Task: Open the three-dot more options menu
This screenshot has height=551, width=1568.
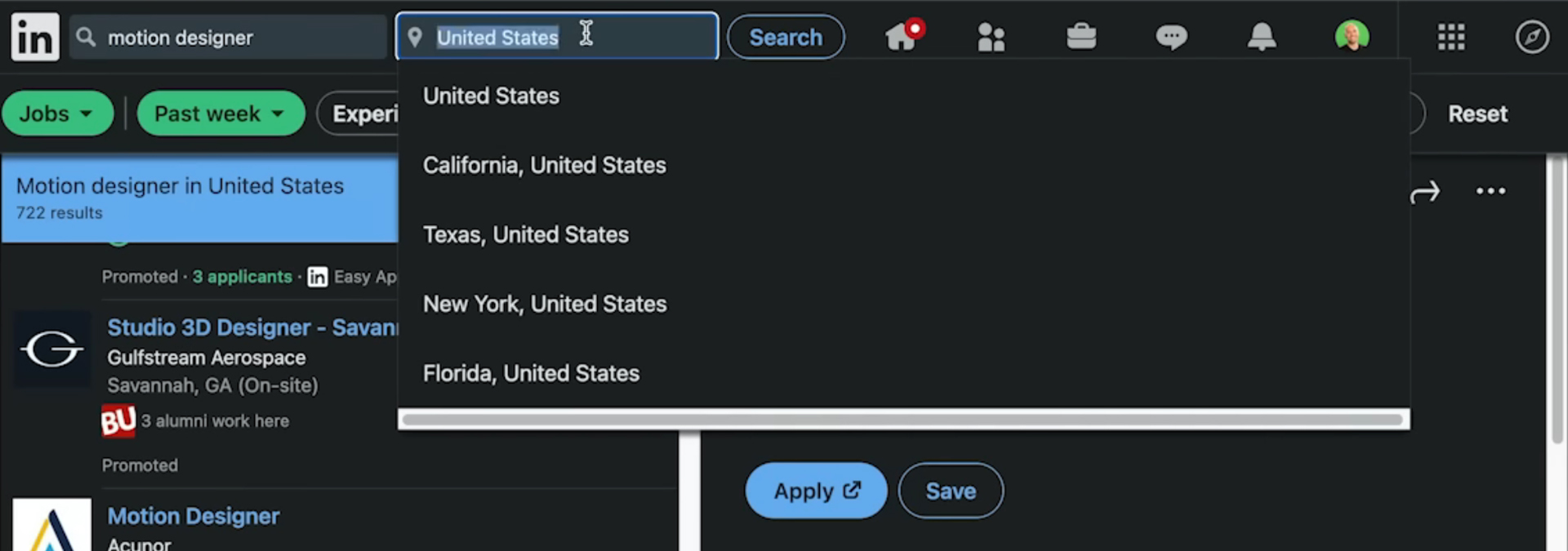Action: pos(1490,192)
